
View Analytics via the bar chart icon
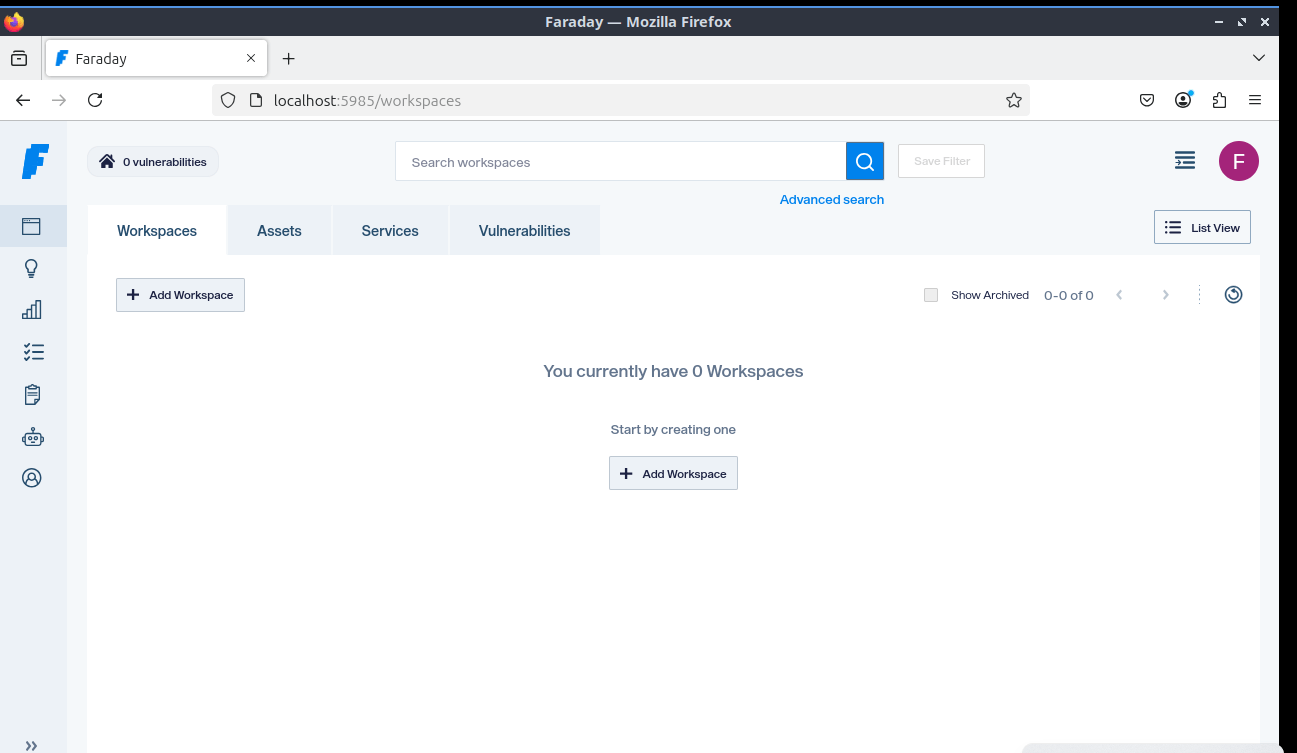tap(32, 310)
